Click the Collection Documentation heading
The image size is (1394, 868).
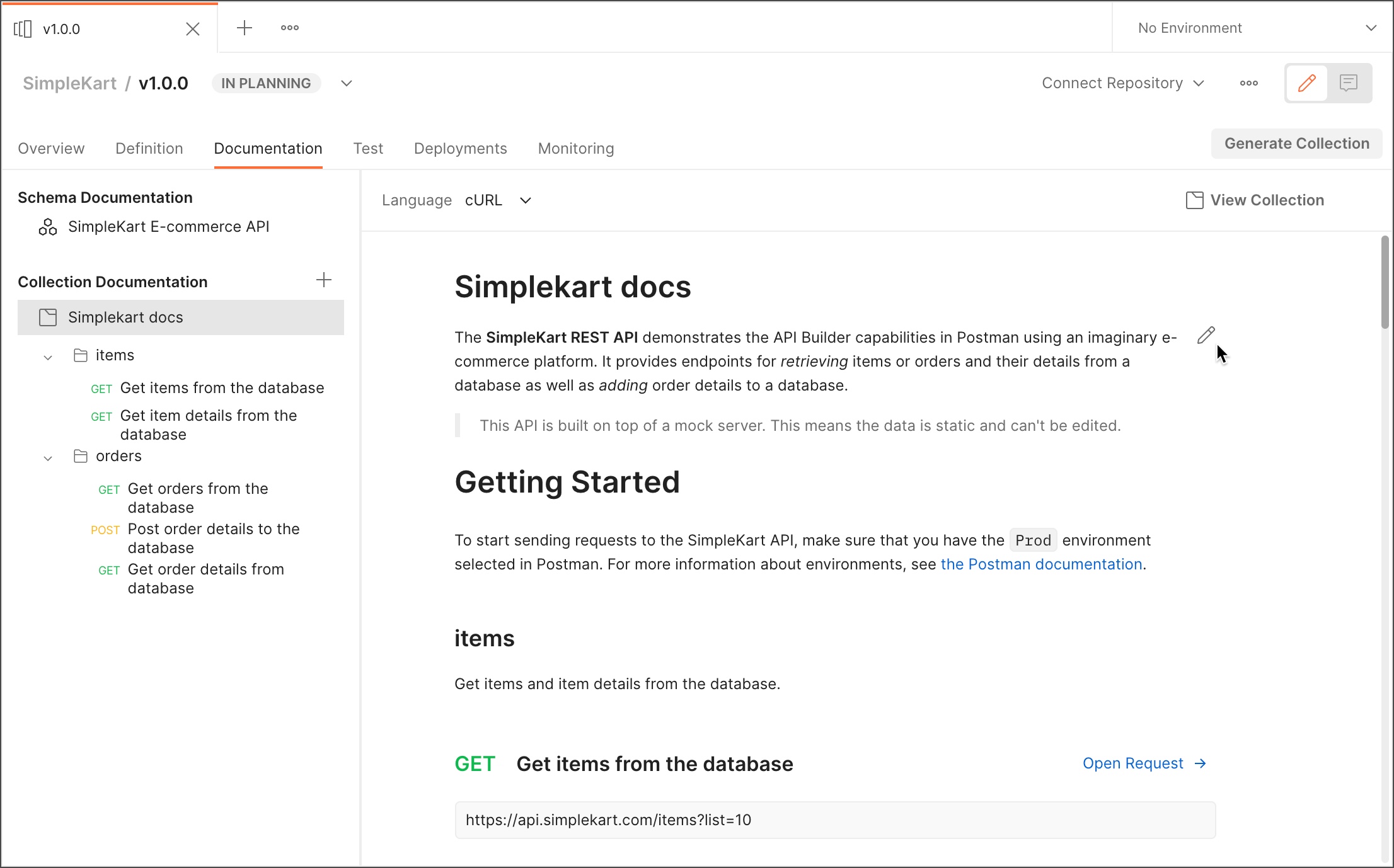pyautogui.click(x=113, y=282)
